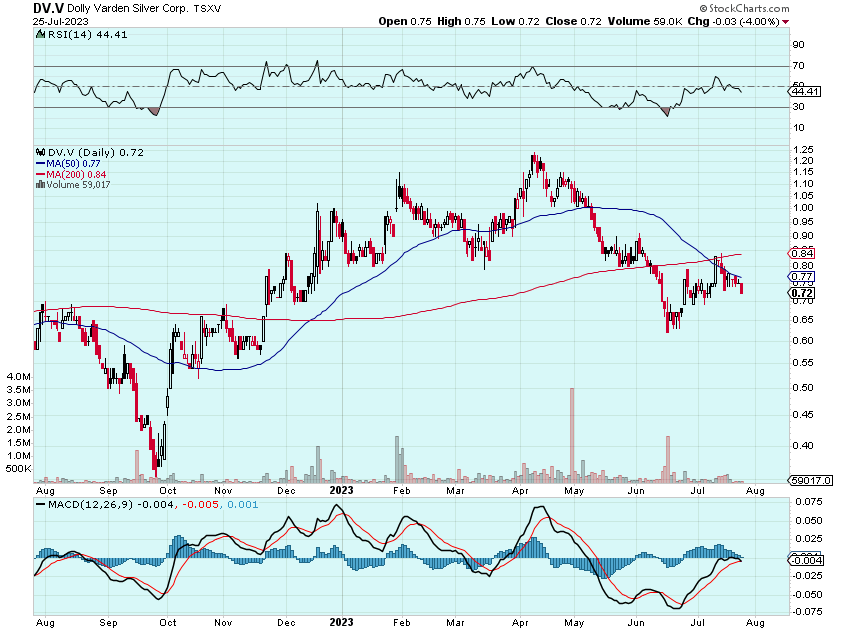
Task: Click the 59017.0 volume value tag
Action: [811, 480]
